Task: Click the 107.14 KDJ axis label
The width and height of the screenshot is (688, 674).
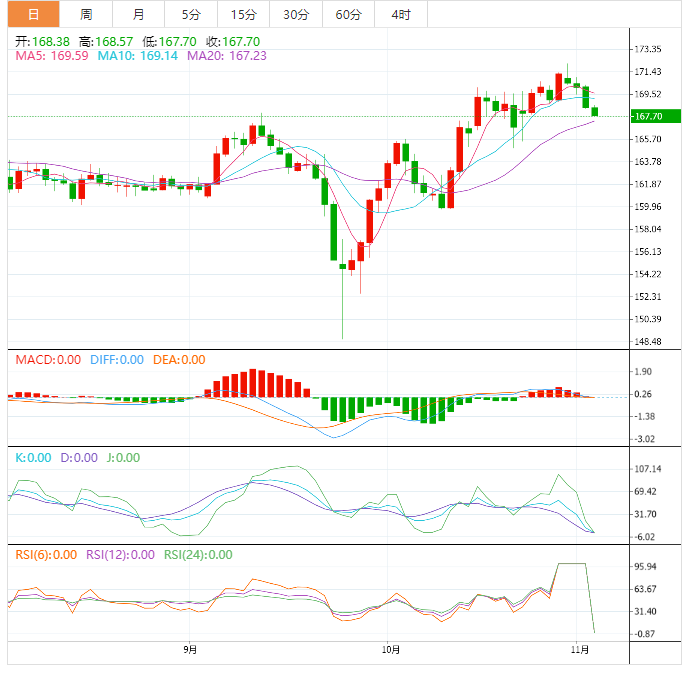Action: pyautogui.click(x=648, y=469)
